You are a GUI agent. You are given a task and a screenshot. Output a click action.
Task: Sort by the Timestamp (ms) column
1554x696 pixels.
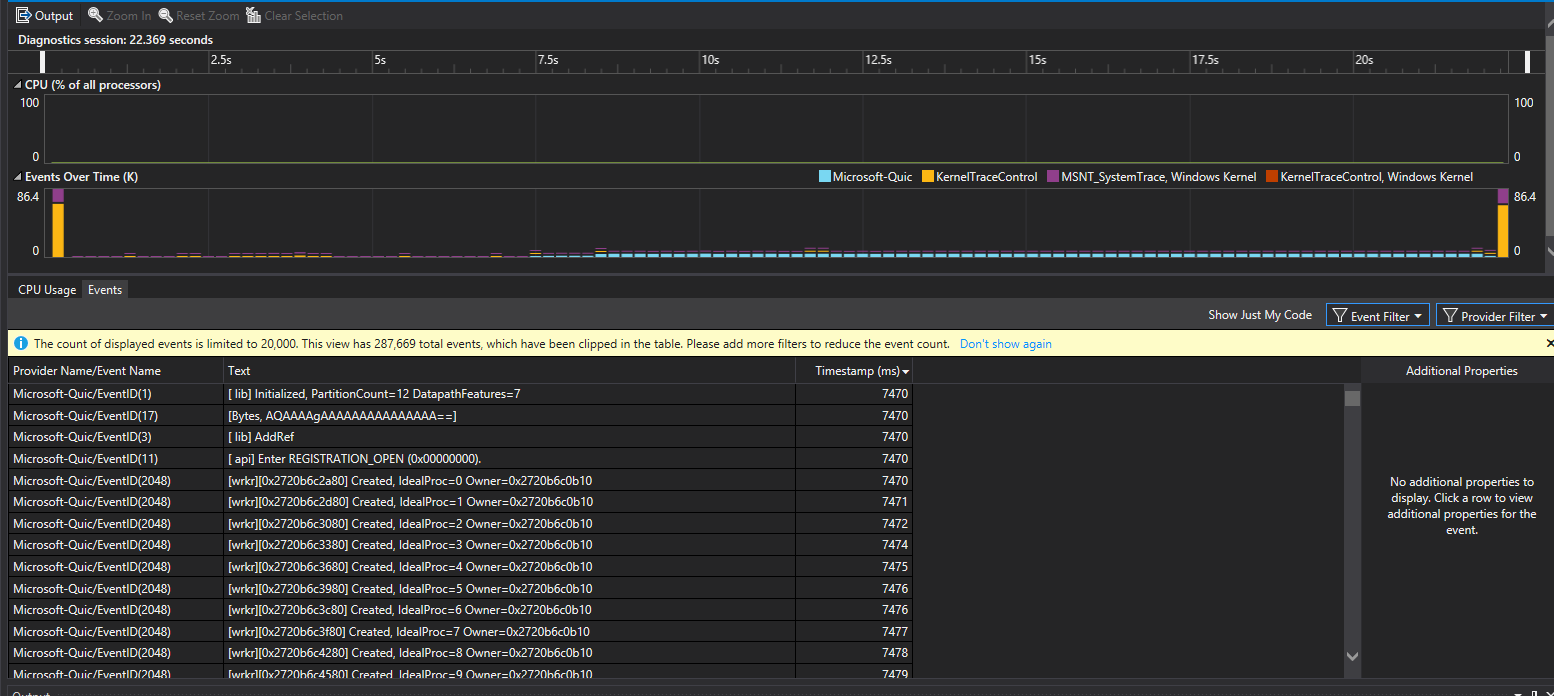click(855, 370)
